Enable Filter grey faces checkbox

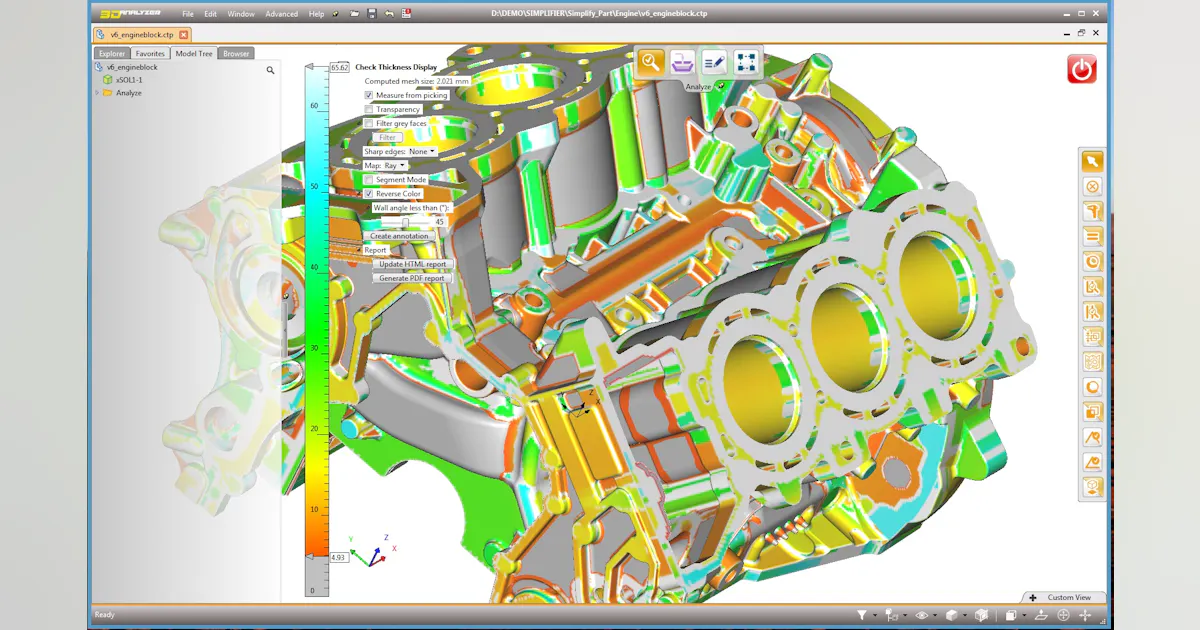(369, 123)
